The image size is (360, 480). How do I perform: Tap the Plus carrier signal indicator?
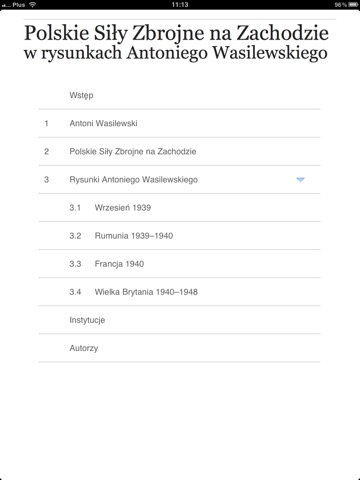tap(14, 5)
